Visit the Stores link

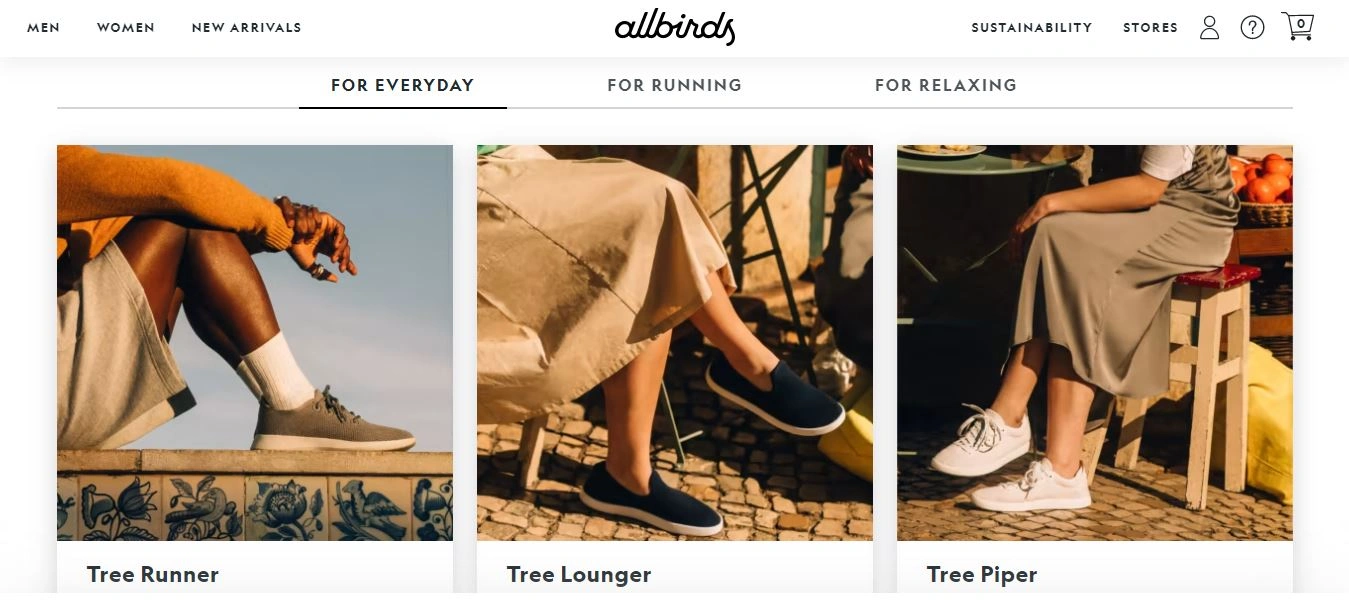pyautogui.click(x=1150, y=28)
